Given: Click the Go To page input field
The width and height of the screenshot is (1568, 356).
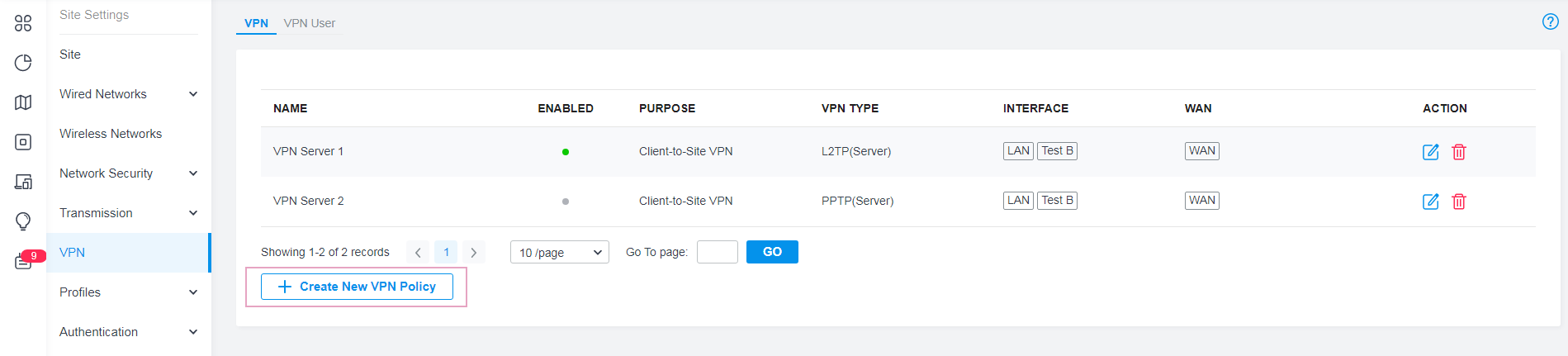Looking at the screenshot, I should [718, 252].
